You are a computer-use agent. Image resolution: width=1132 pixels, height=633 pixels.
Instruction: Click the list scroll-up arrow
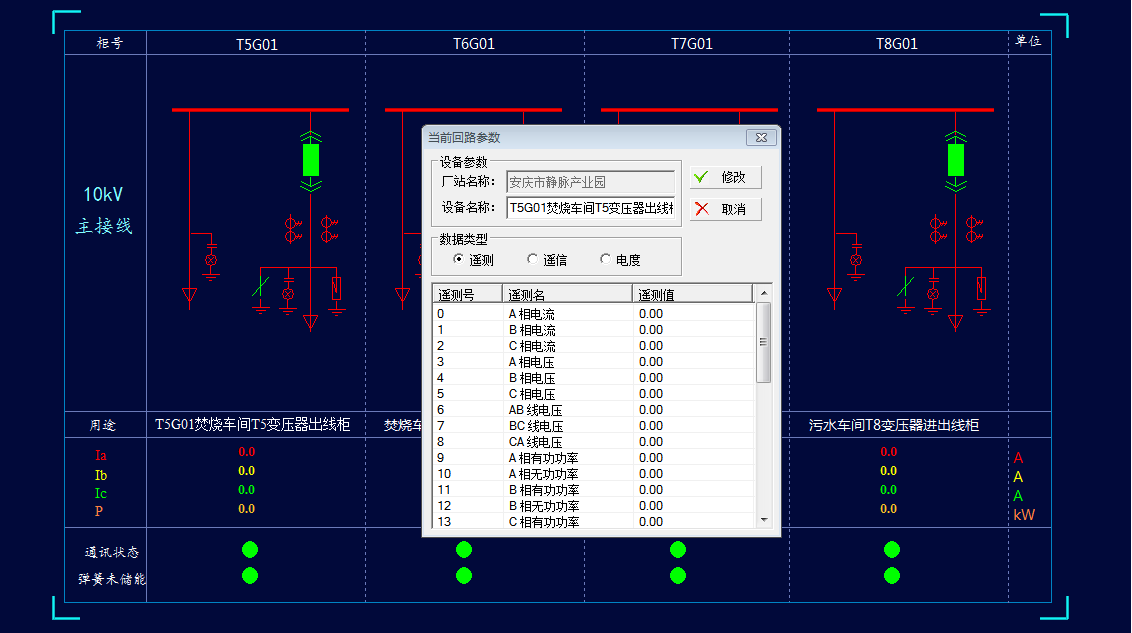(764, 293)
